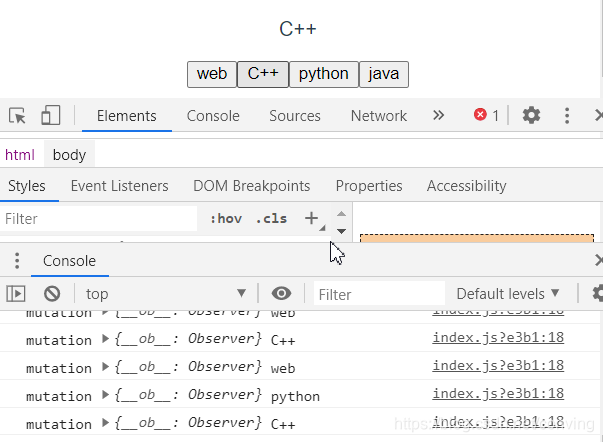Show more DevTools tabs with the chevron

tap(438, 116)
